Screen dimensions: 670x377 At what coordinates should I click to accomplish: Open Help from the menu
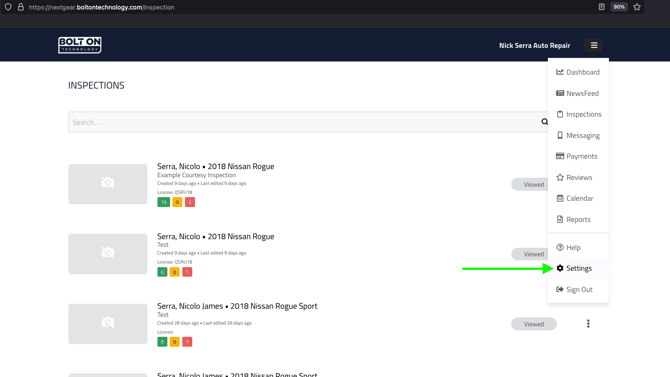[578, 247]
